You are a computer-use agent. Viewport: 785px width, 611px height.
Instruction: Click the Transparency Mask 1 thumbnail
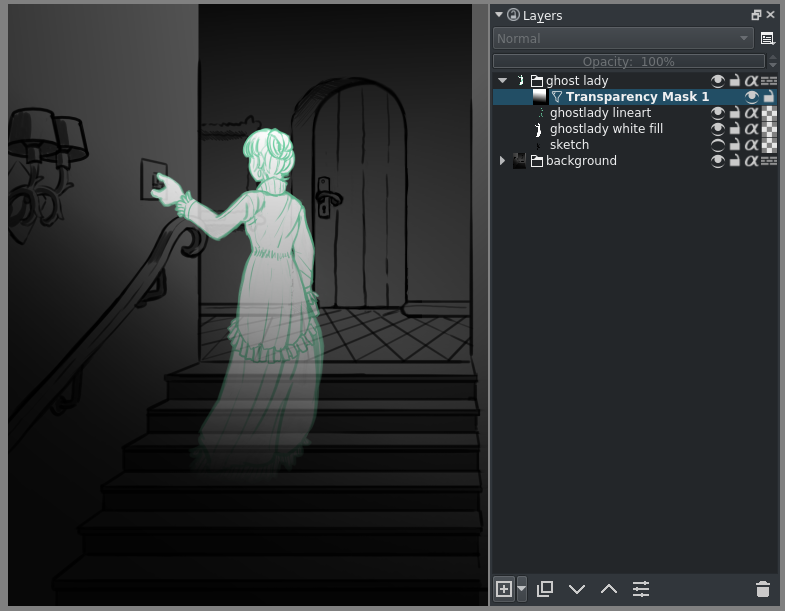click(540, 97)
